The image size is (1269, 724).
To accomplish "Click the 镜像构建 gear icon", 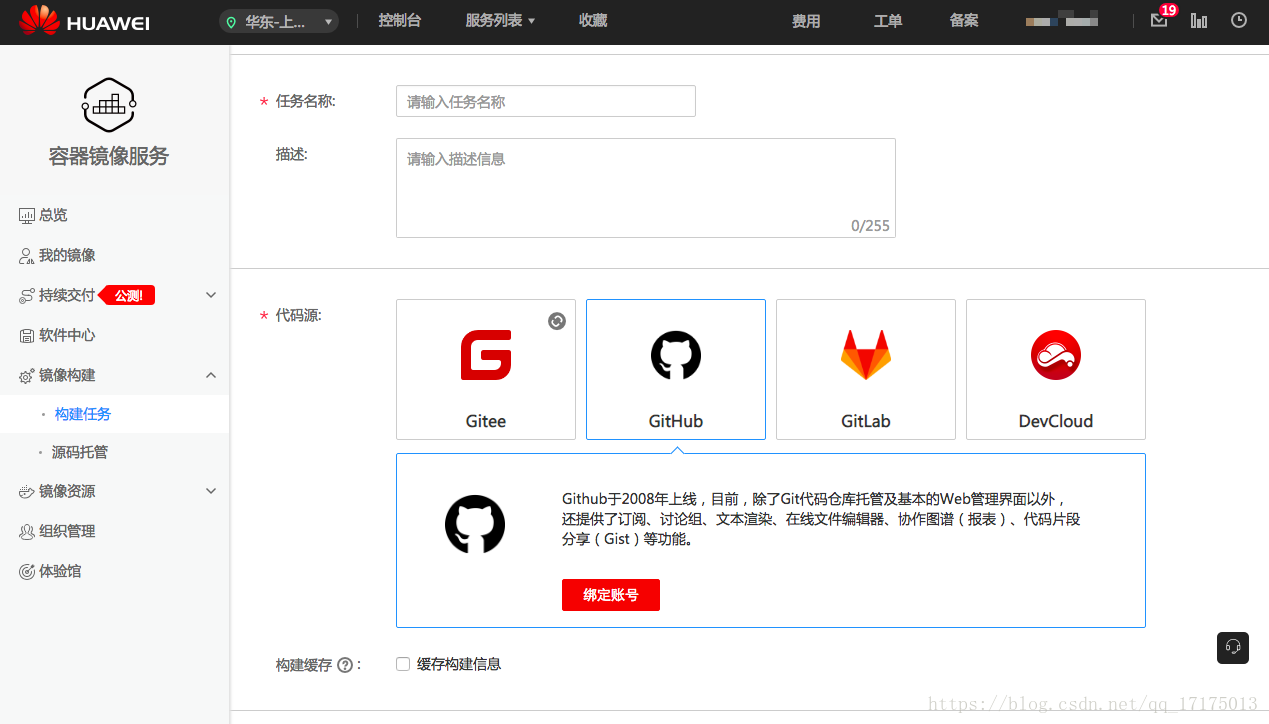I will coord(27,376).
